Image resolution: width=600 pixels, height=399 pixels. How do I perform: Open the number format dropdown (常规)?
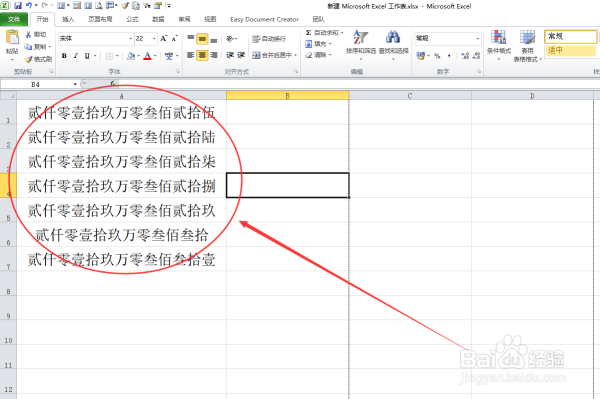[x=477, y=38]
